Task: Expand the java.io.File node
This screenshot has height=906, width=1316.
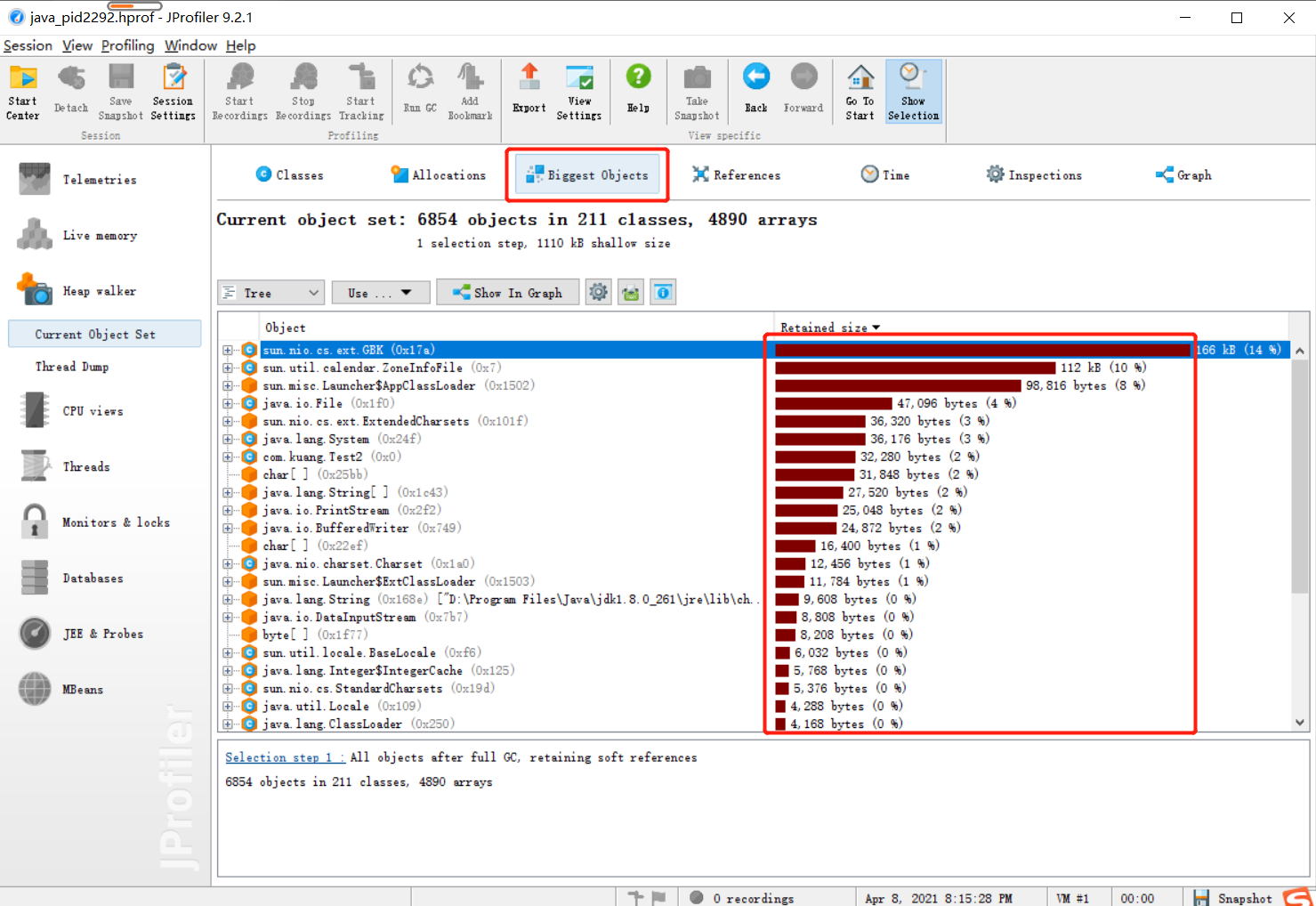Action: click(x=228, y=403)
